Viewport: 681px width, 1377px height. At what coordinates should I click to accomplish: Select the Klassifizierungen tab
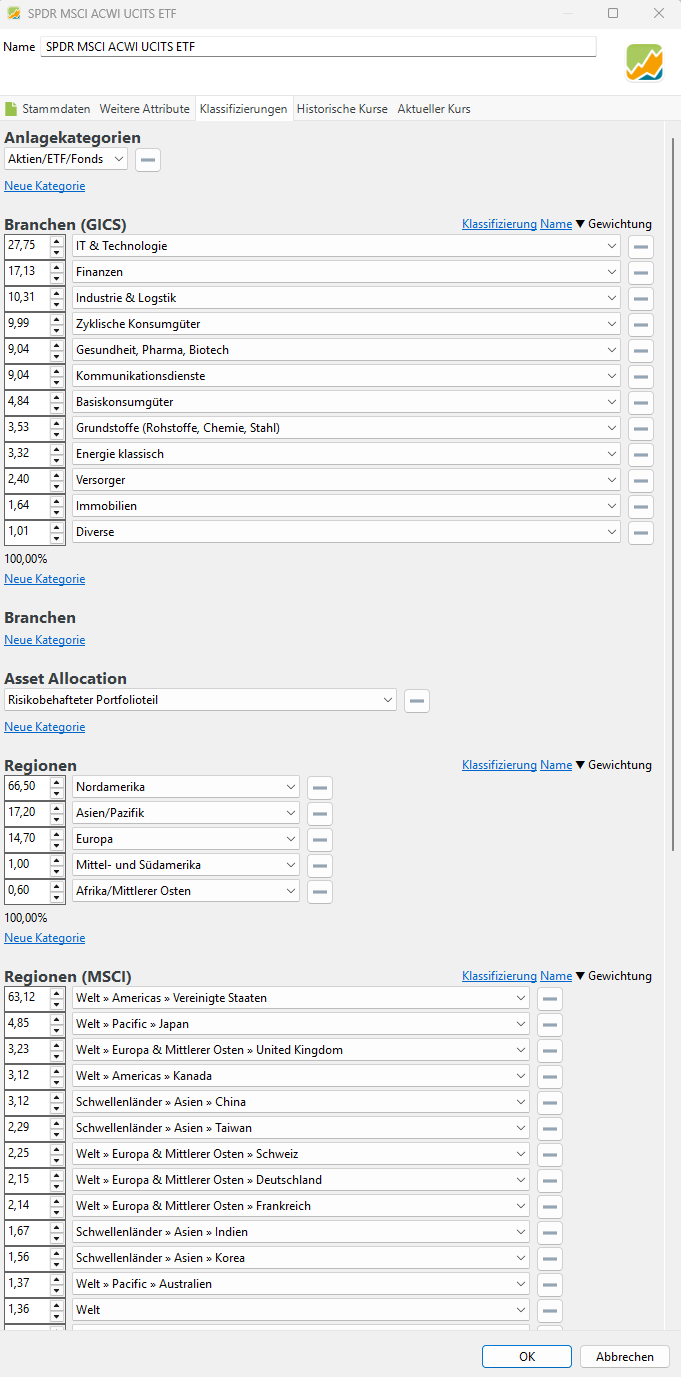coord(244,109)
